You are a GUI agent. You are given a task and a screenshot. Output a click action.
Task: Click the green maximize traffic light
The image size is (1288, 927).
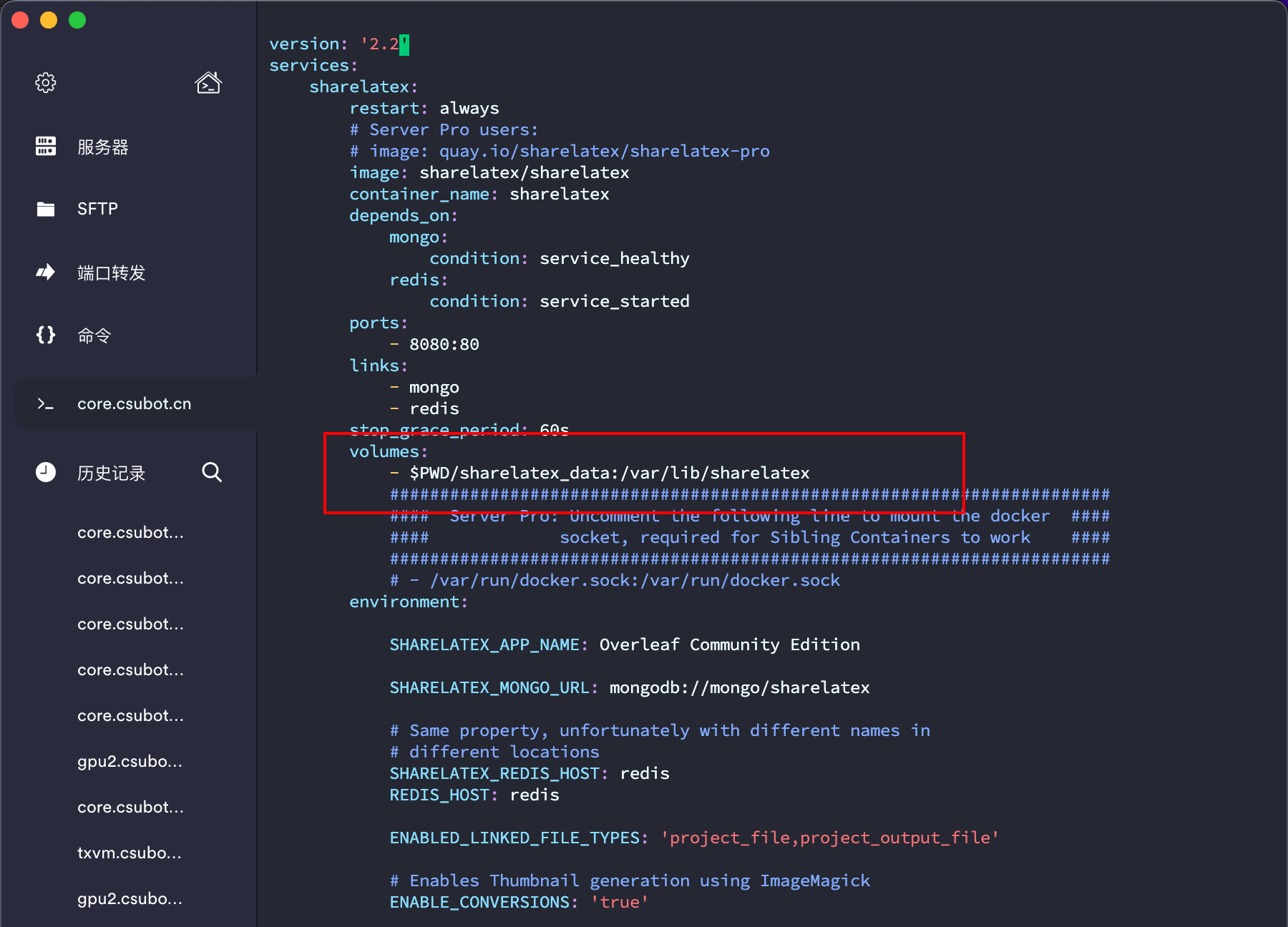(77, 20)
